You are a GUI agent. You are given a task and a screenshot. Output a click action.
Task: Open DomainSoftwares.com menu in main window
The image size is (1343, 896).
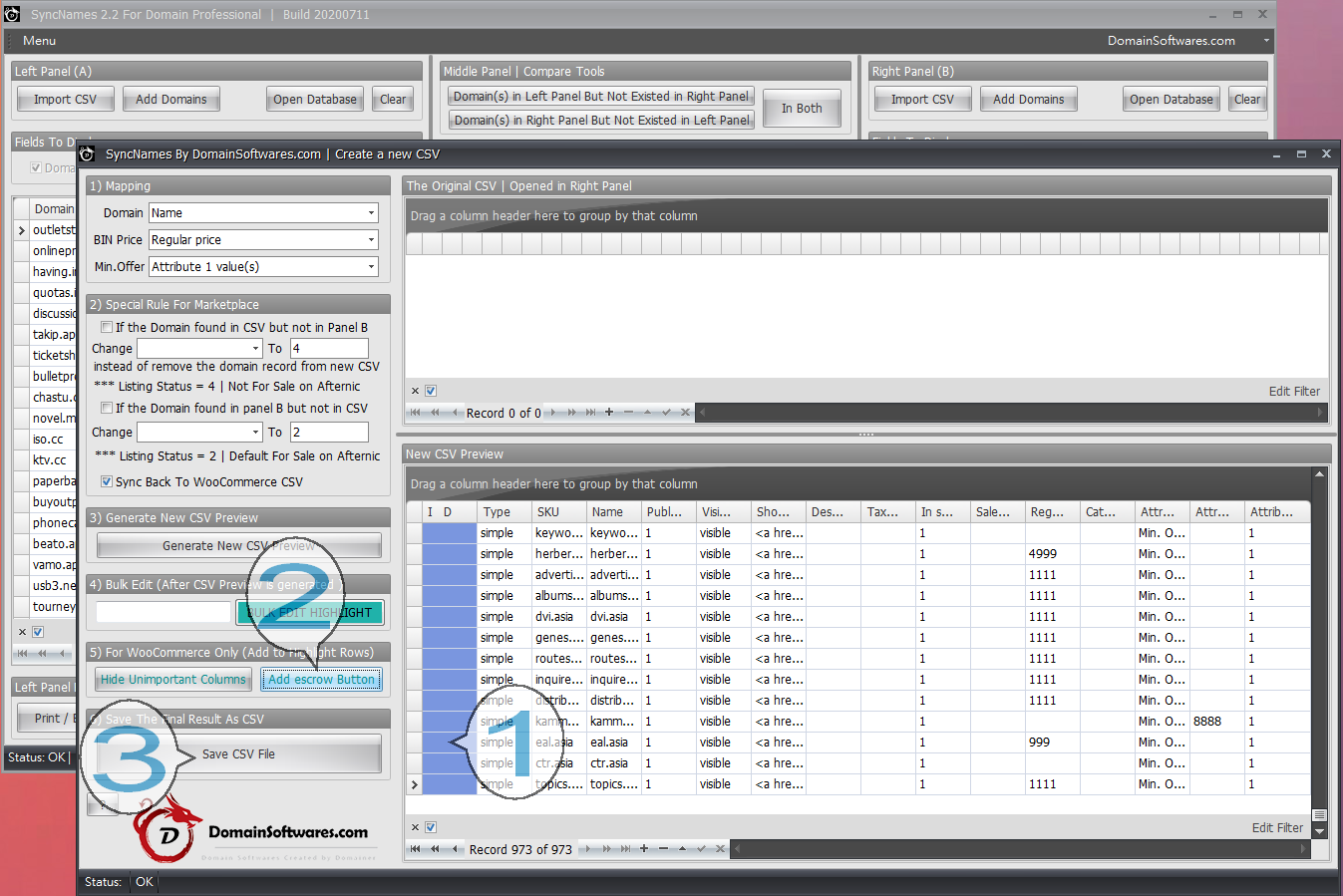(1171, 41)
